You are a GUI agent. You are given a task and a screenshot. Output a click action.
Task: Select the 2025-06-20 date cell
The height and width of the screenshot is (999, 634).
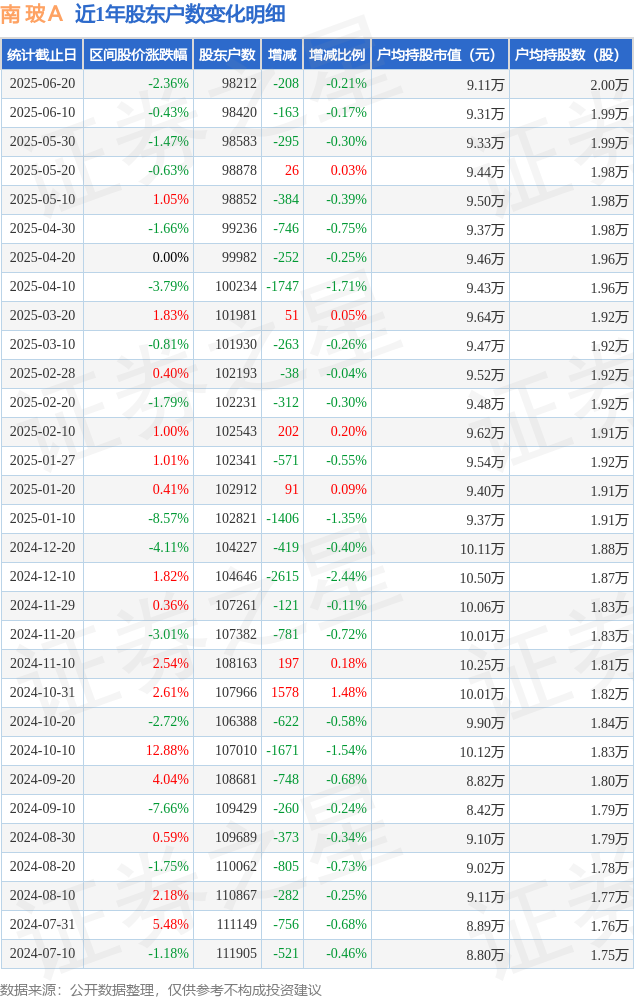pyautogui.click(x=42, y=83)
